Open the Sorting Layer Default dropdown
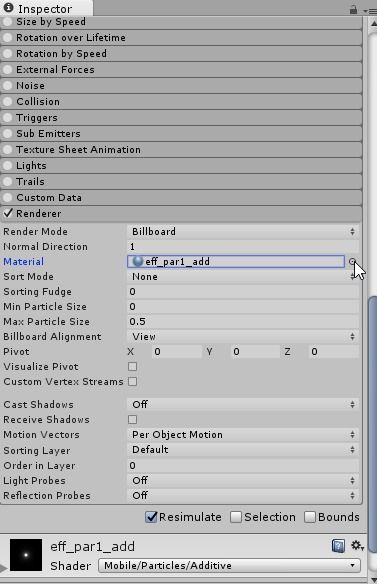The height and width of the screenshot is (584, 377). pyautogui.click(x=243, y=450)
